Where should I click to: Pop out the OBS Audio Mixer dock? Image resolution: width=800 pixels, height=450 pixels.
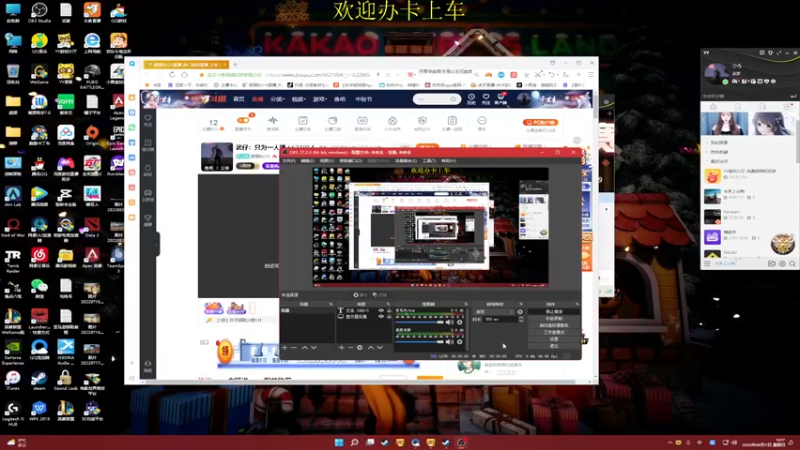click(x=466, y=304)
